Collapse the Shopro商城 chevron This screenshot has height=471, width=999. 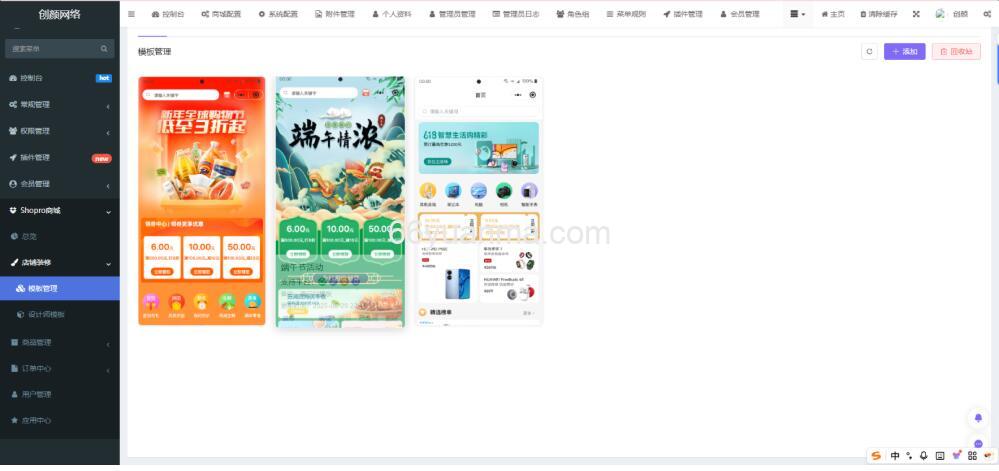[x=108, y=211]
